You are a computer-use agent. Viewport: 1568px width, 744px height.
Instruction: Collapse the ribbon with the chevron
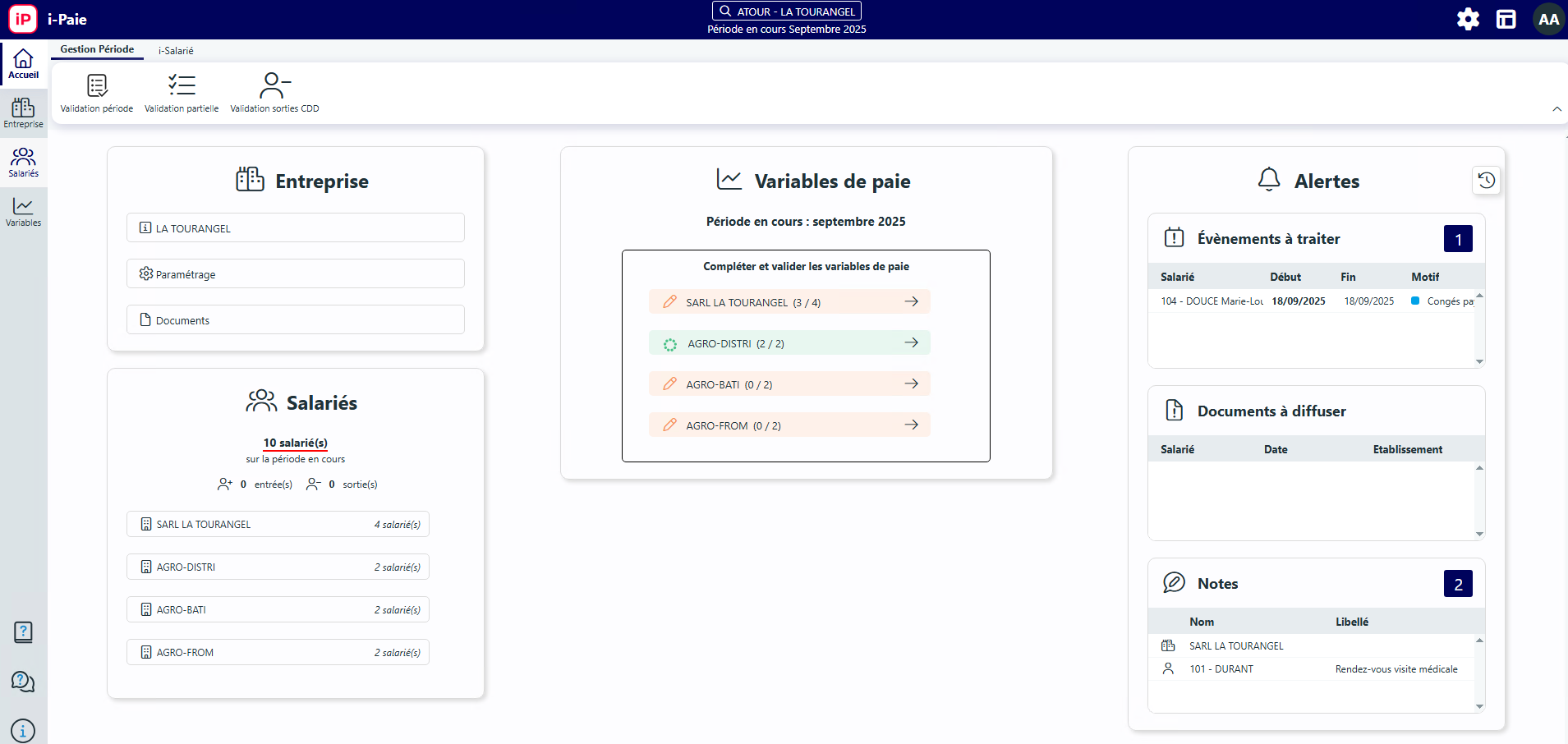click(1557, 109)
